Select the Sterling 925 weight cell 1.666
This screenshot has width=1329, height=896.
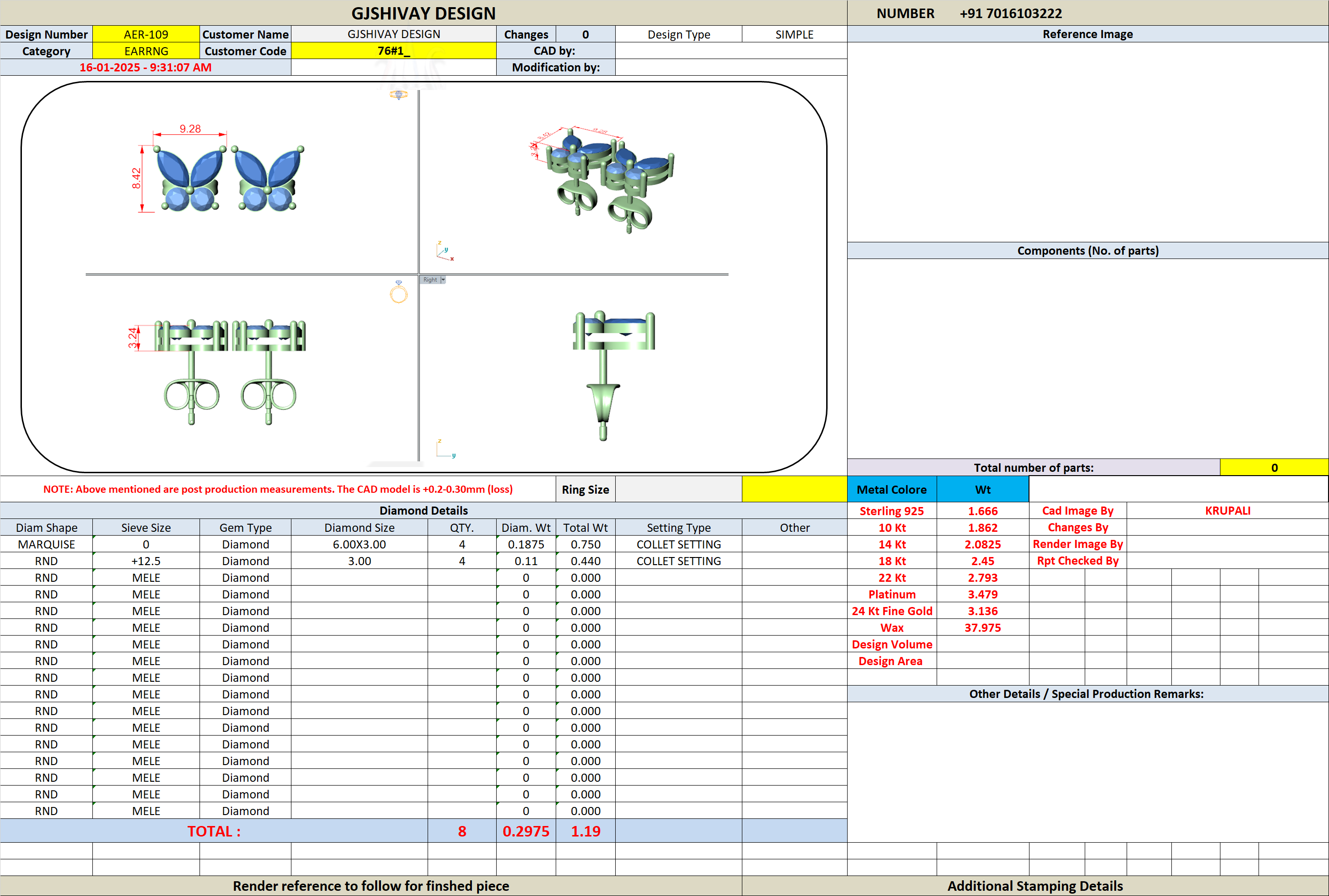point(982,511)
